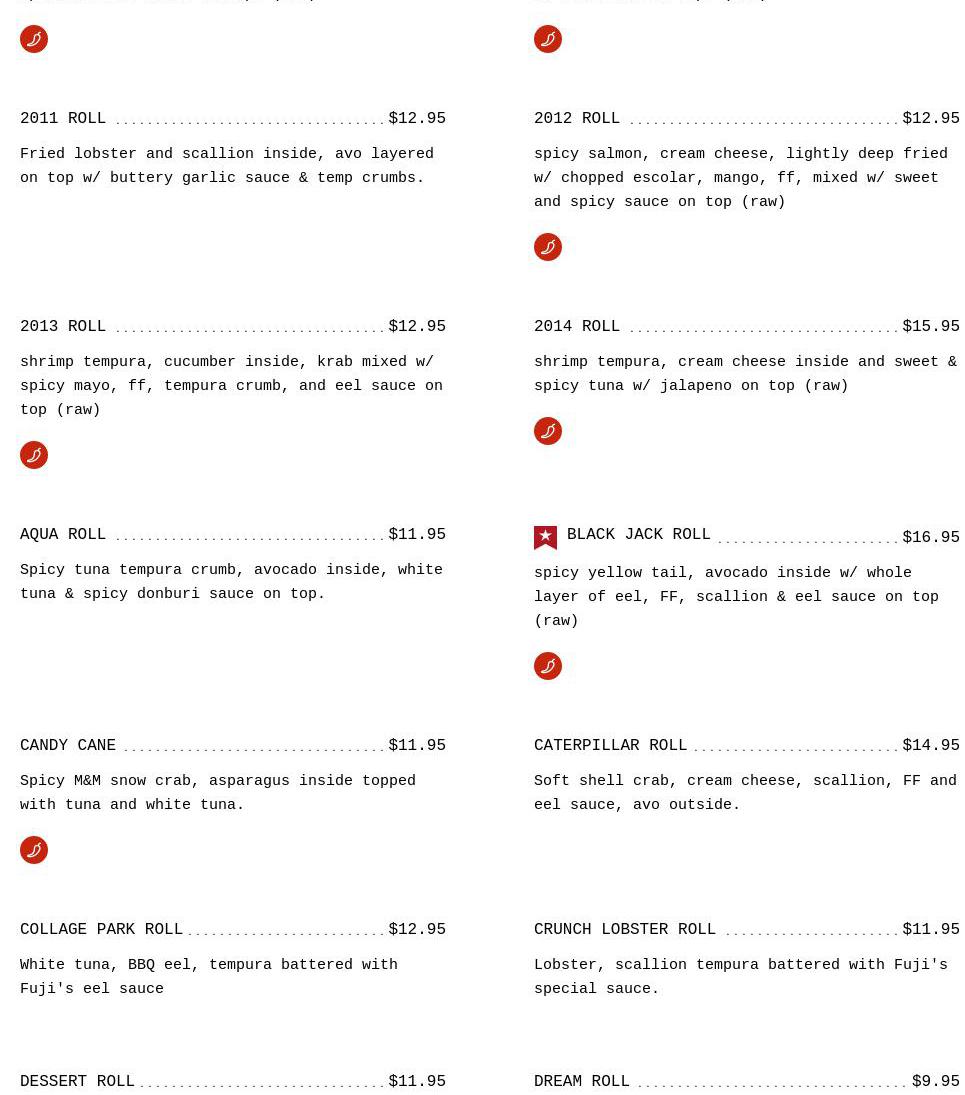
Task: Click the $16.95 Black Jack Roll price
Action: tap(930, 538)
